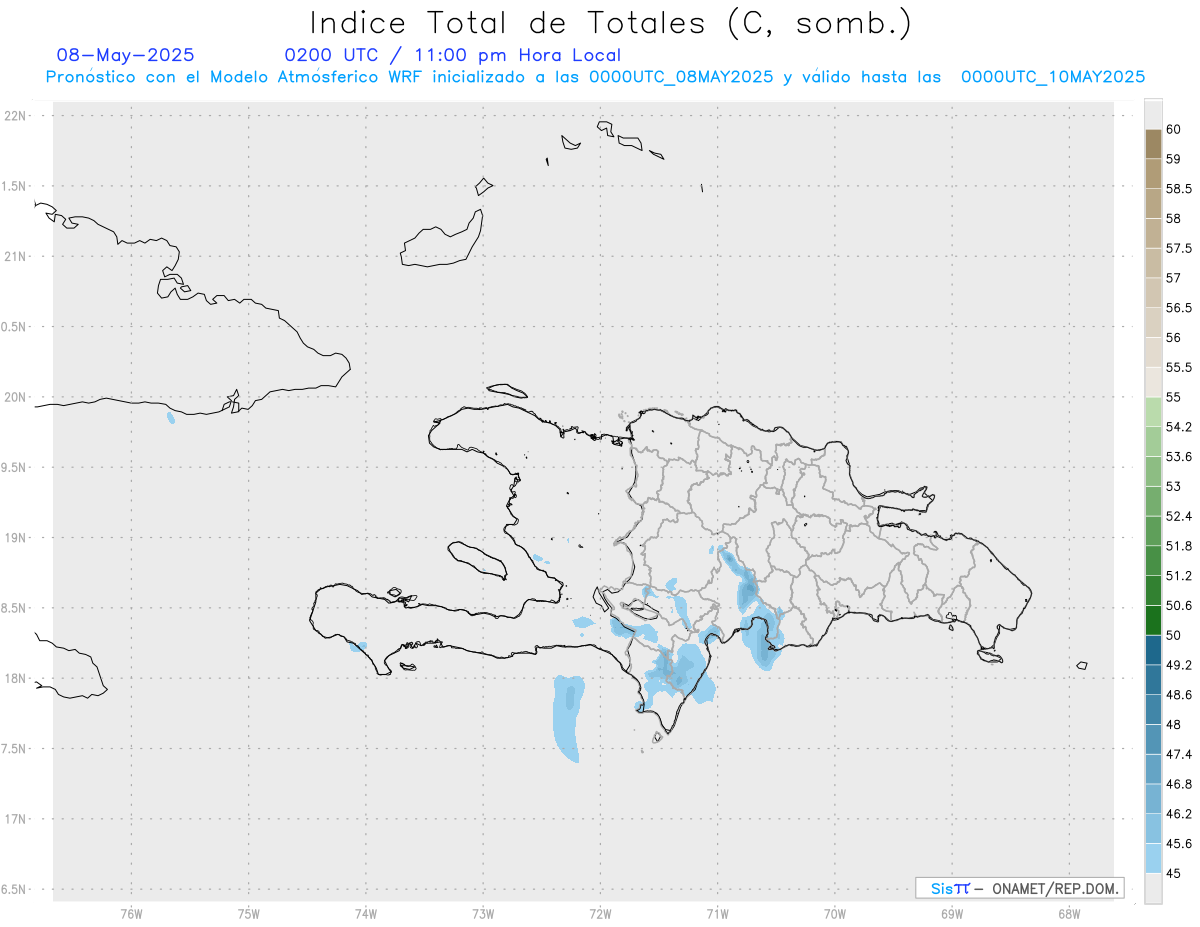Click the dark brown swatch between 59 and 60

coord(1153,144)
